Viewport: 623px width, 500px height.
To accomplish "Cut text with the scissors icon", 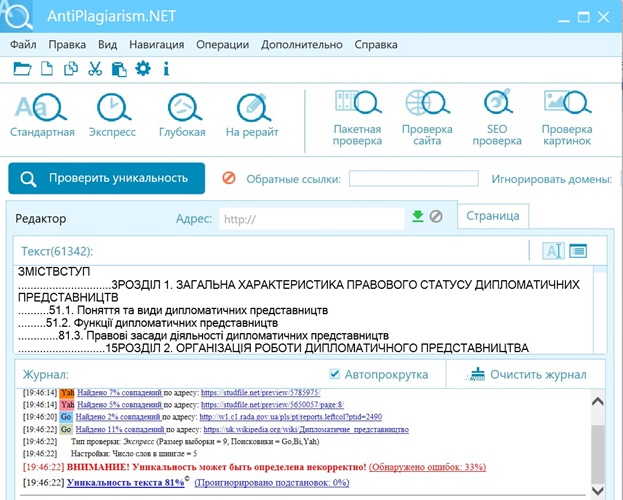I will pyautogui.click(x=95, y=69).
